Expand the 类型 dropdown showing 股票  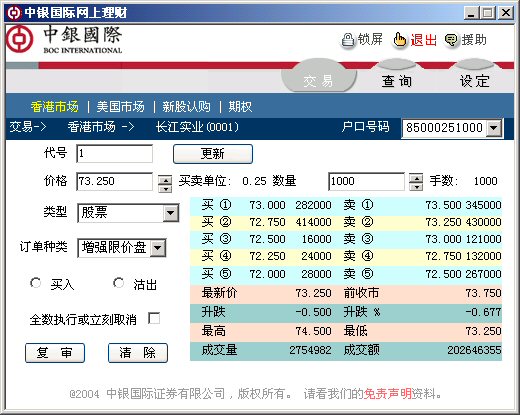pyautogui.click(x=171, y=213)
